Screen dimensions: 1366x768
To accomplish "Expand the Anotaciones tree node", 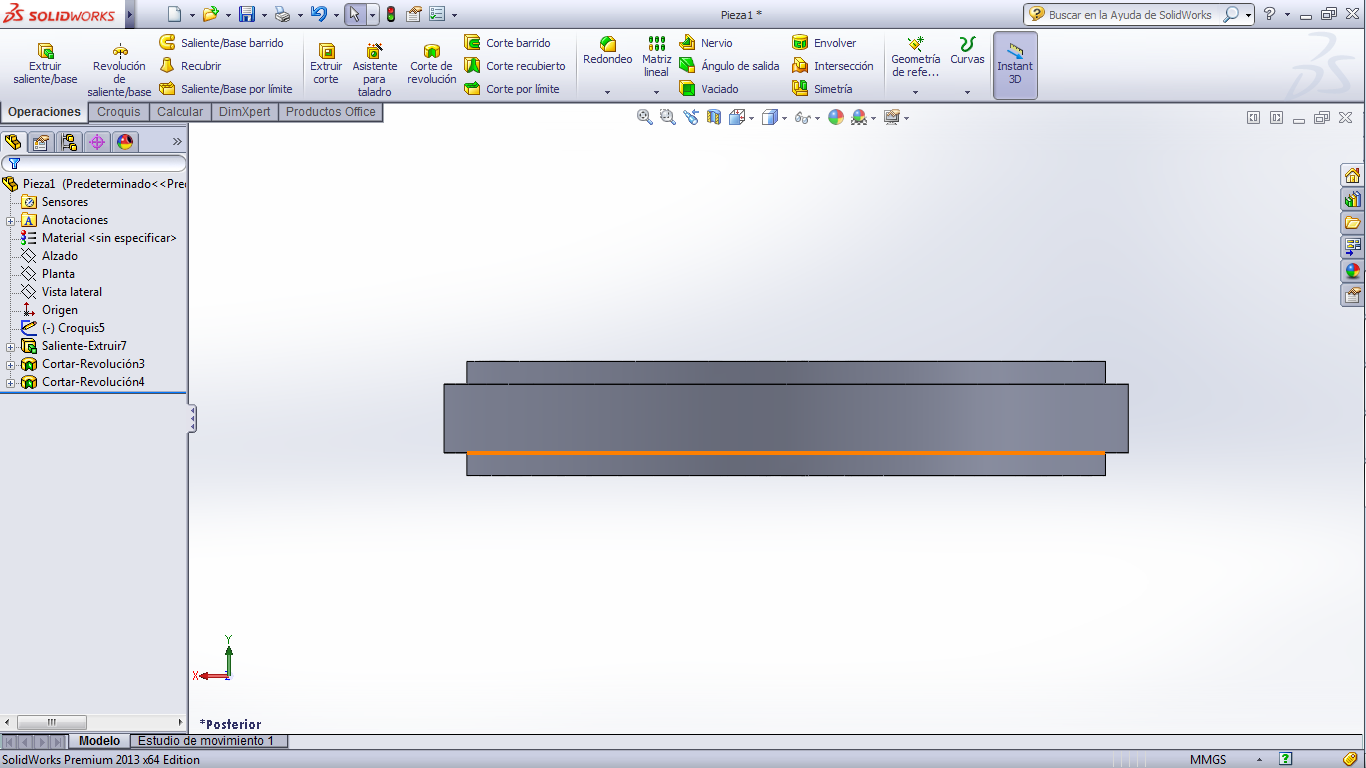I will coord(10,221).
